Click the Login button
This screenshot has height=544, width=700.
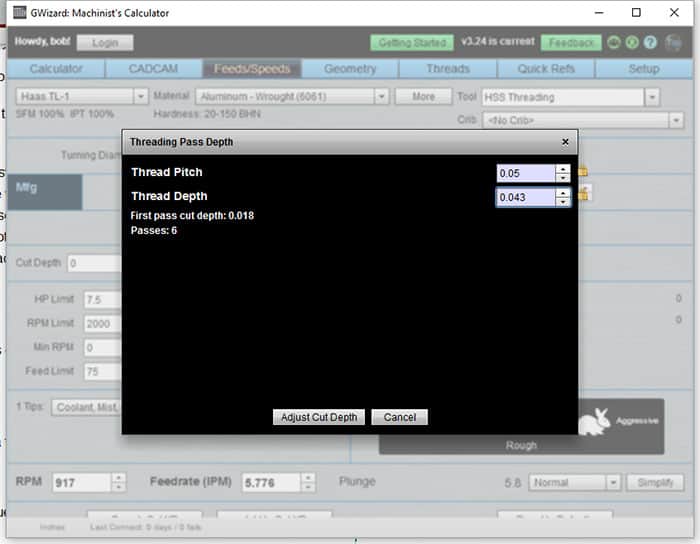pos(105,43)
